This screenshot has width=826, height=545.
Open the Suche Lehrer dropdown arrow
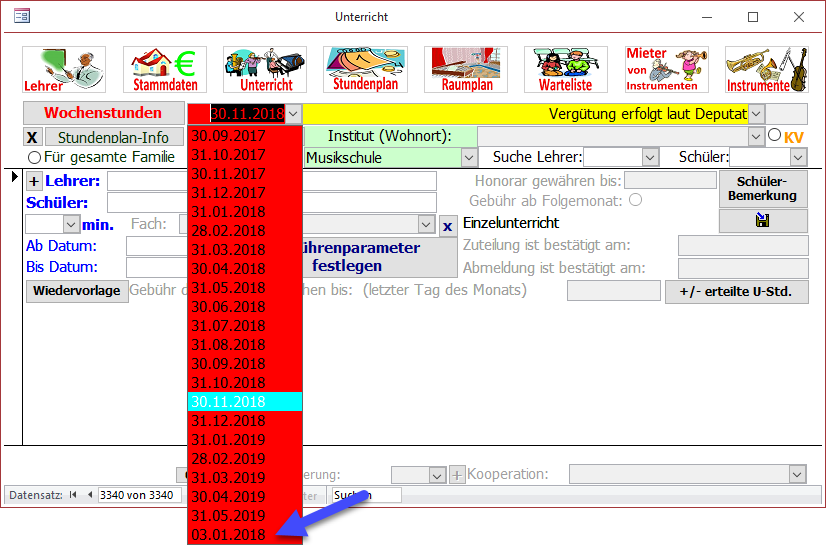point(650,157)
